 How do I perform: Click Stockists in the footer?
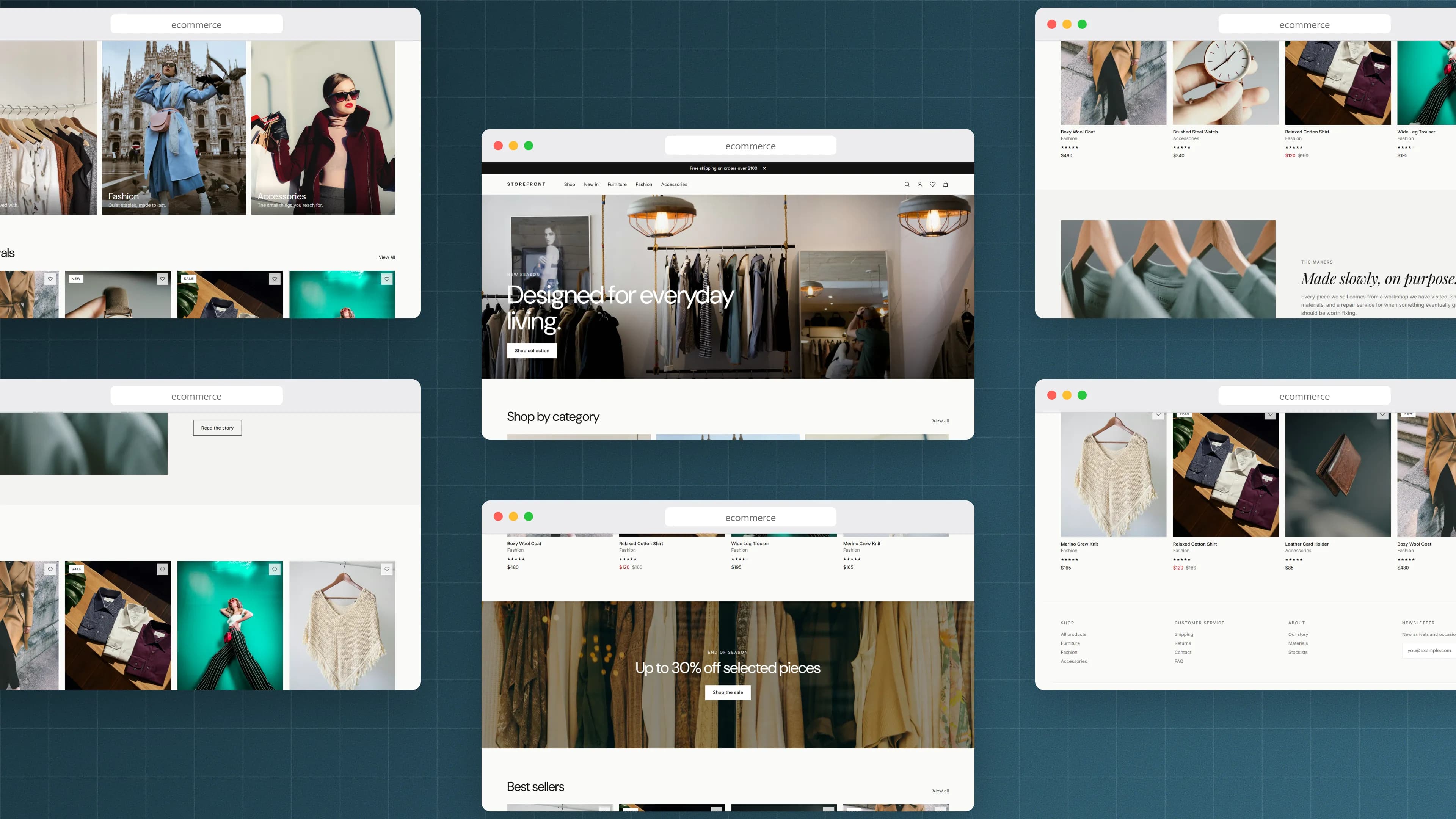pos(1298,652)
